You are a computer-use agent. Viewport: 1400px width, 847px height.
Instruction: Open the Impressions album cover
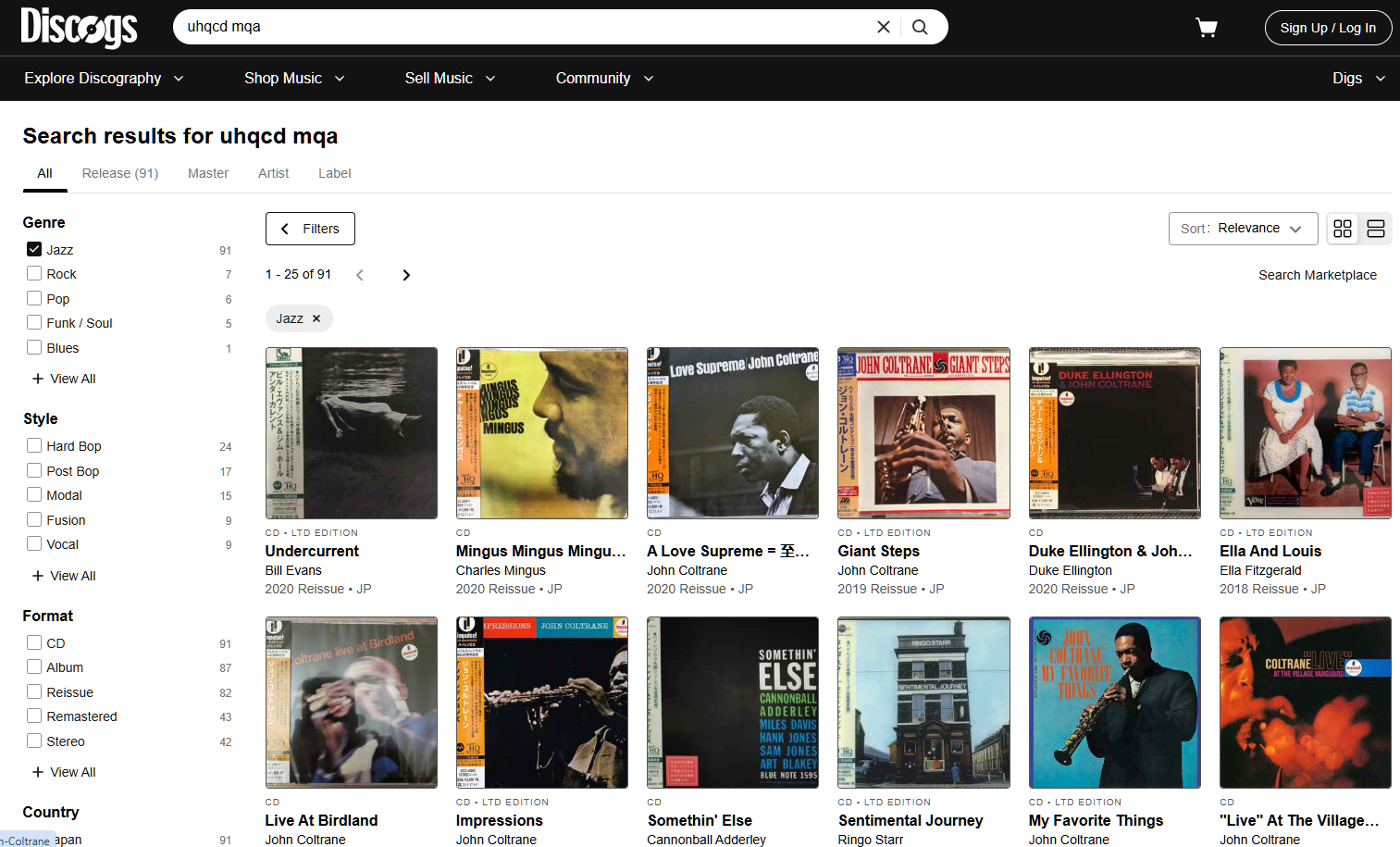542,703
